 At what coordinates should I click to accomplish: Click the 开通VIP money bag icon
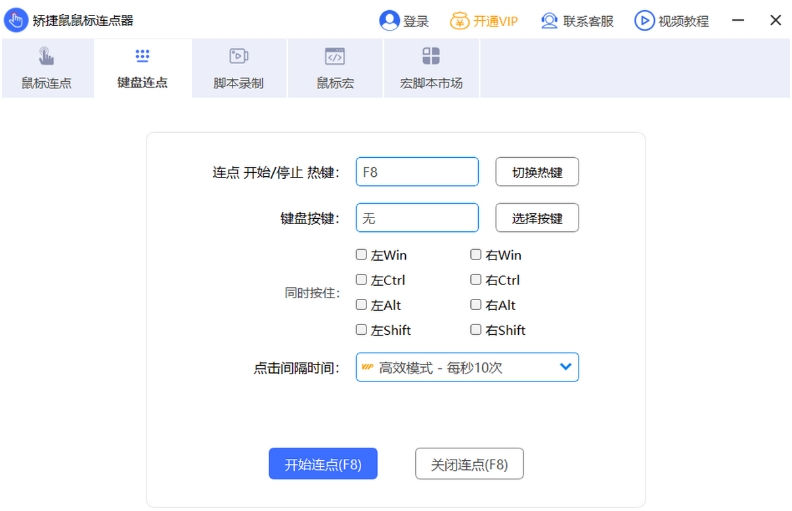[459, 21]
